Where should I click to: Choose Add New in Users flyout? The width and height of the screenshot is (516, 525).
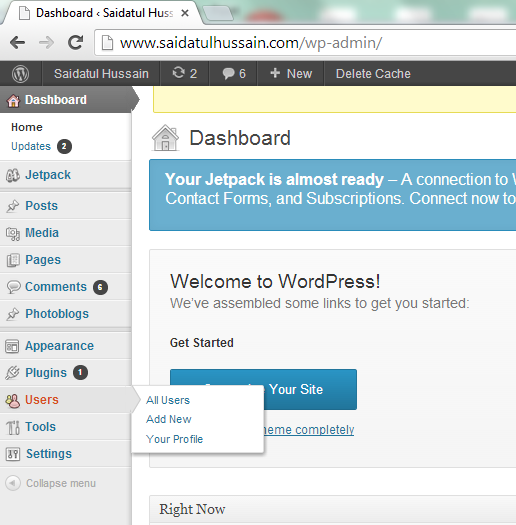coord(168,419)
